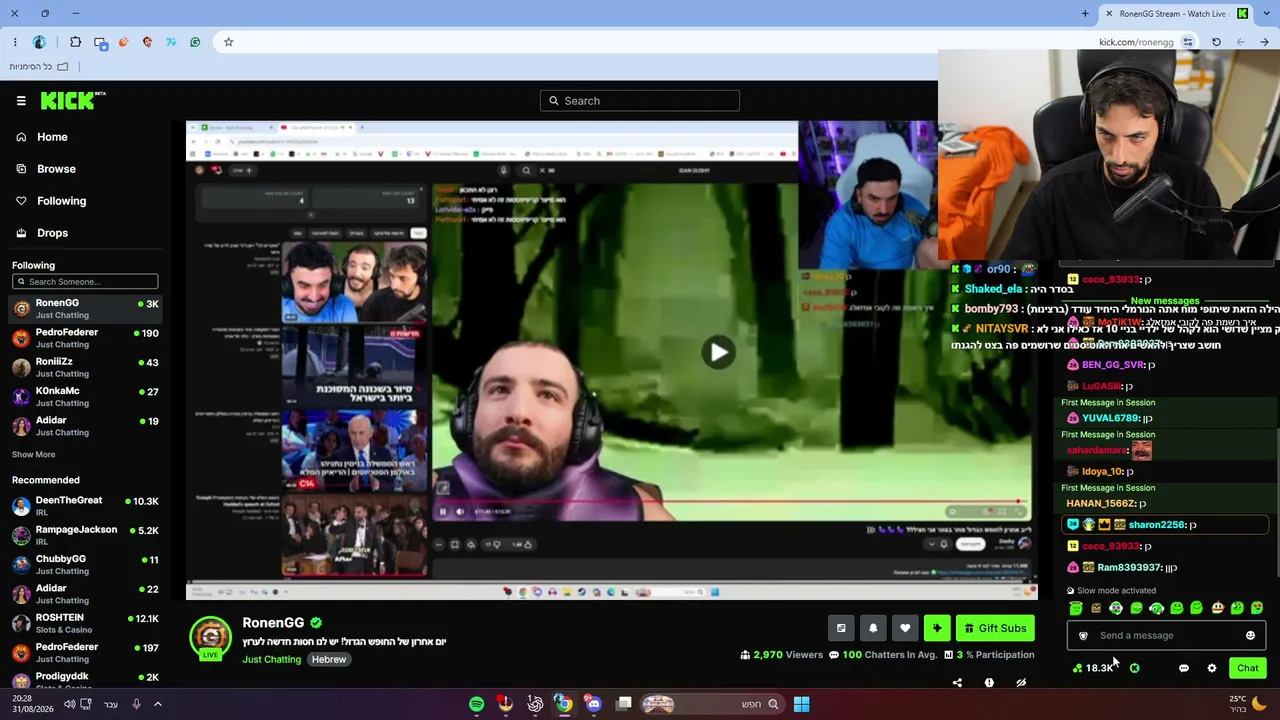
Task: Click username sharon2256 in chat
Action: [x=1156, y=525]
